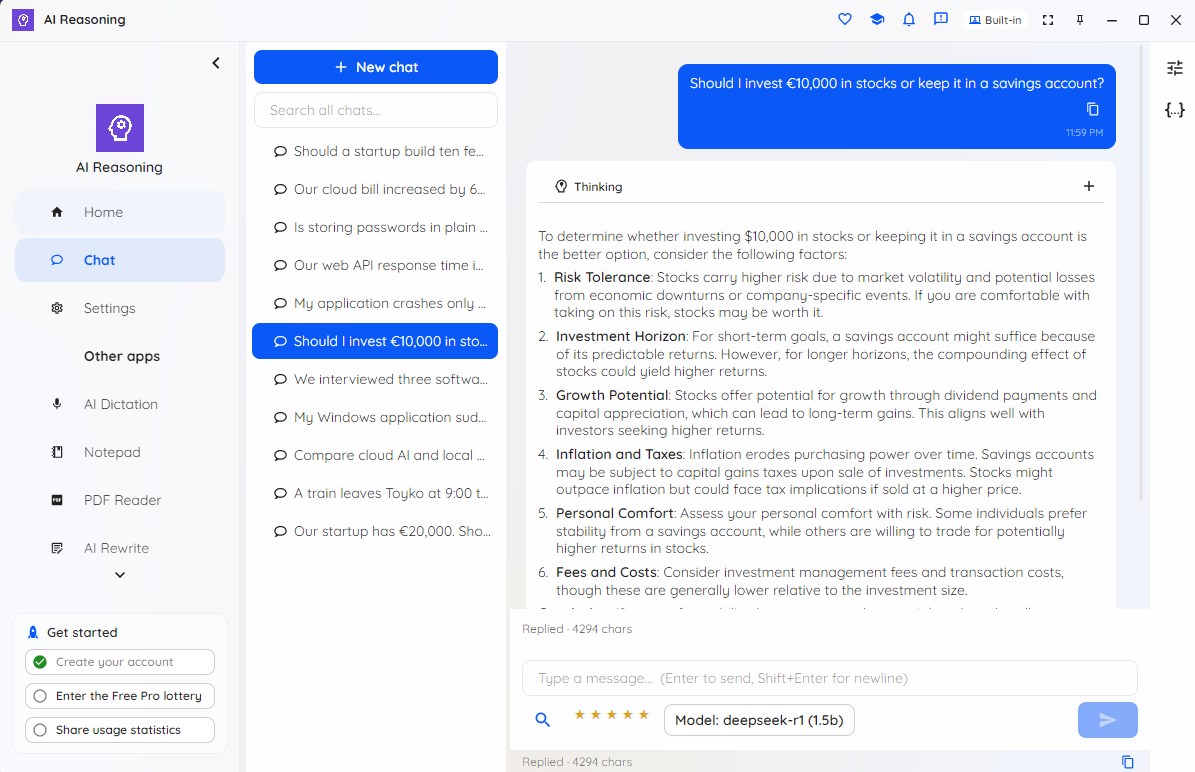Expand the Thinking section plus icon
The height and width of the screenshot is (772, 1195).
tap(1088, 186)
